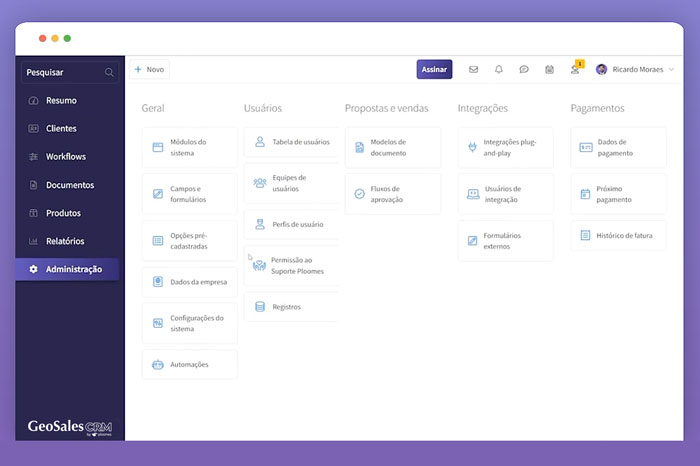Click the Modelos de documento icon

359,147
